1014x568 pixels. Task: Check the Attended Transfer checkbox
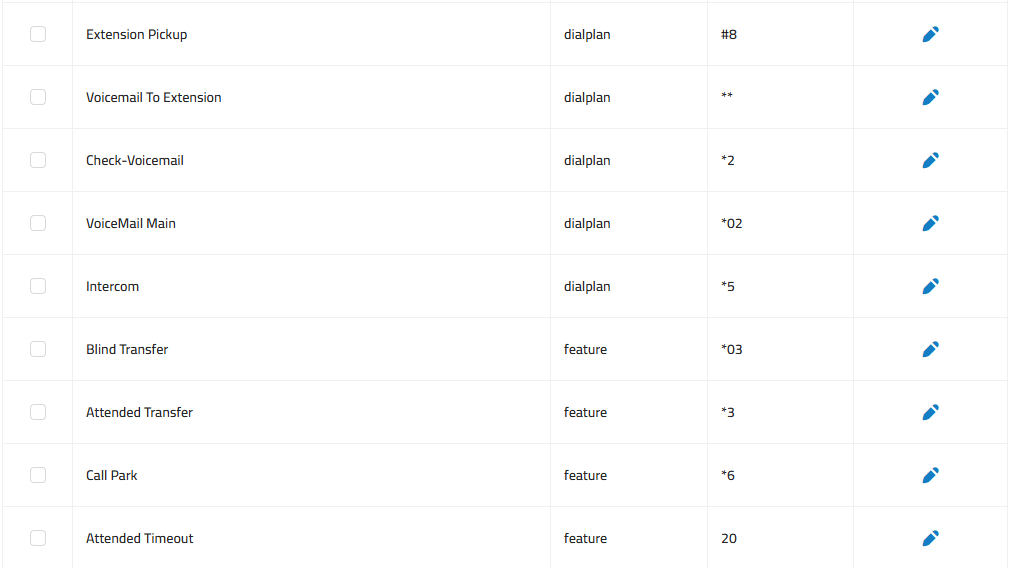coord(38,412)
